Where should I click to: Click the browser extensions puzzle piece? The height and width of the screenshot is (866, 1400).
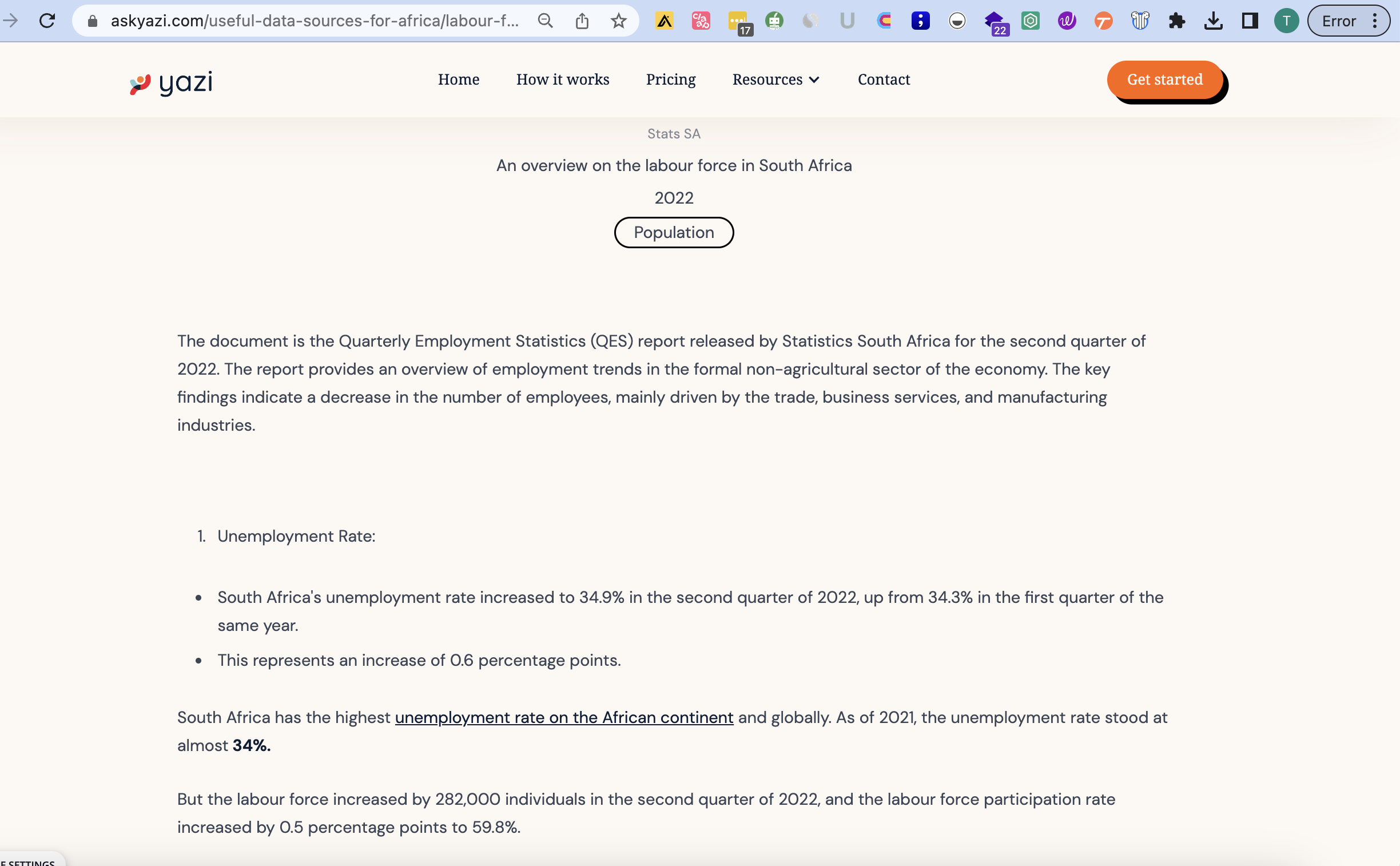1177,21
